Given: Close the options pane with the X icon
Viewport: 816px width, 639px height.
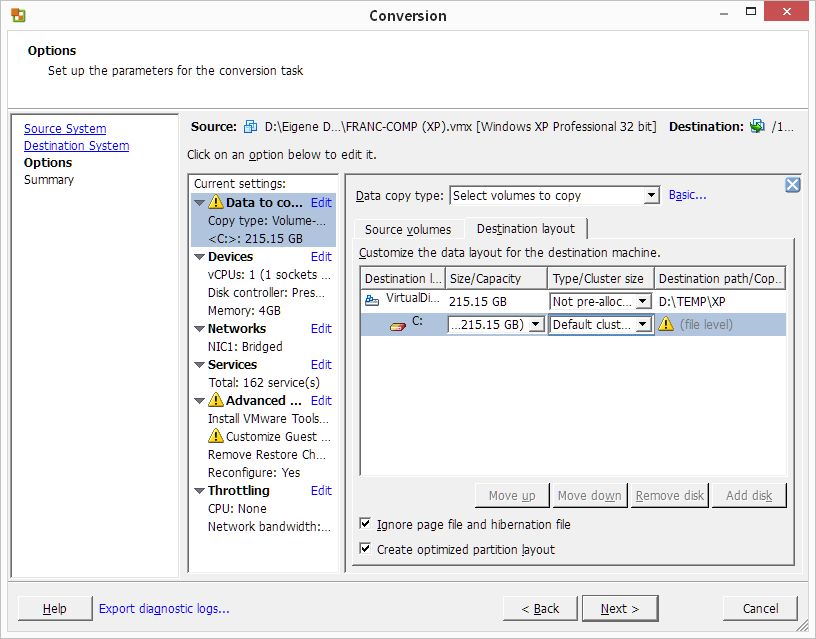Looking at the screenshot, I should point(792,185).
